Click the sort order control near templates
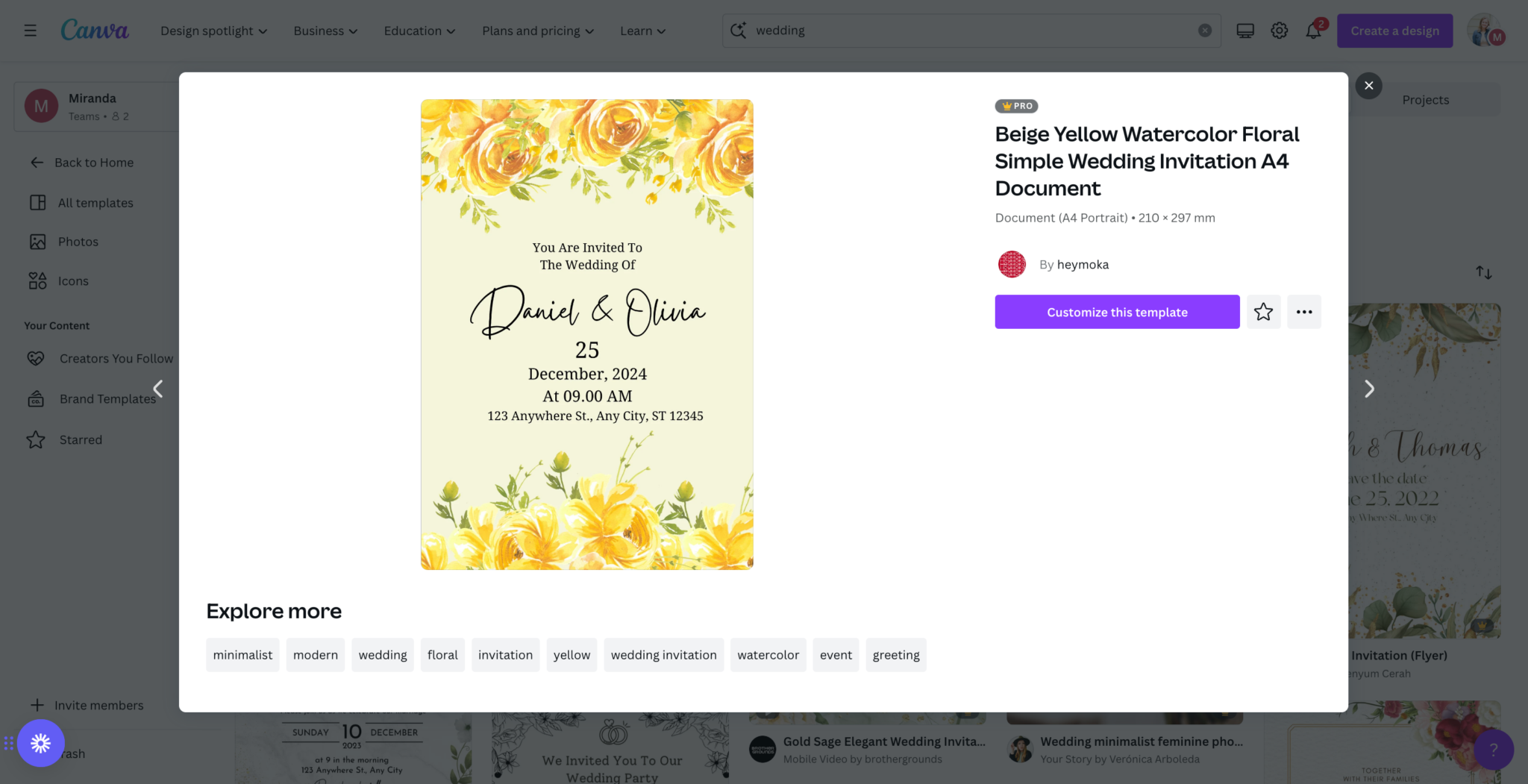This screenshot has height=784, width=1528. click(x=1483, y=272)
